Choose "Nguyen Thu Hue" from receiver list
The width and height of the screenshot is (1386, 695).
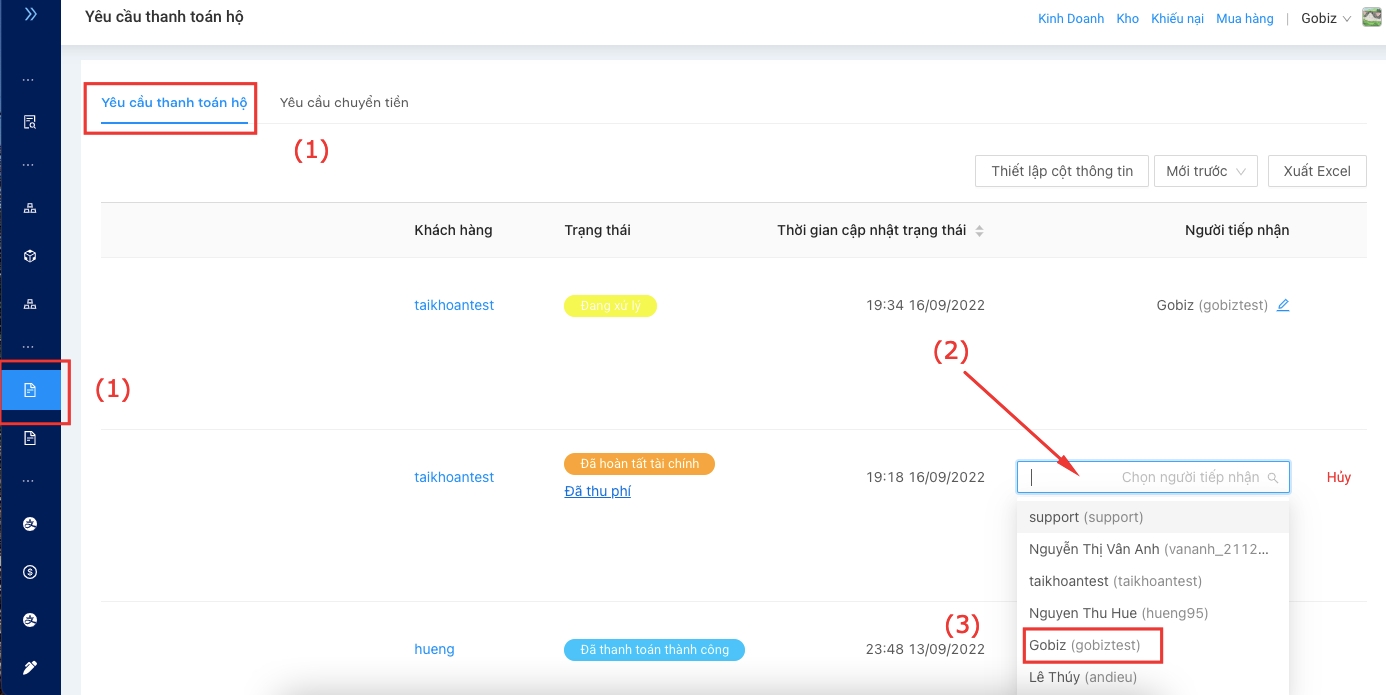pyautogui.click(x=1111, y=613)
